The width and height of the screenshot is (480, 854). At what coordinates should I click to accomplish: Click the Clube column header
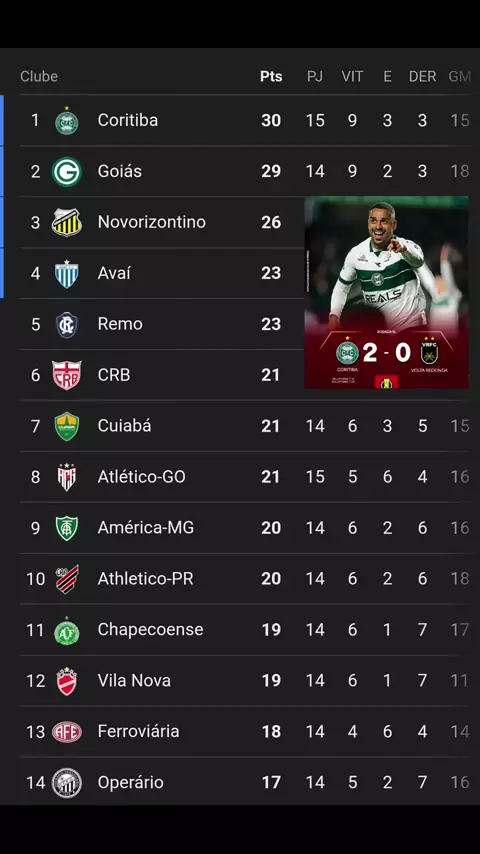tap(39, 76)
